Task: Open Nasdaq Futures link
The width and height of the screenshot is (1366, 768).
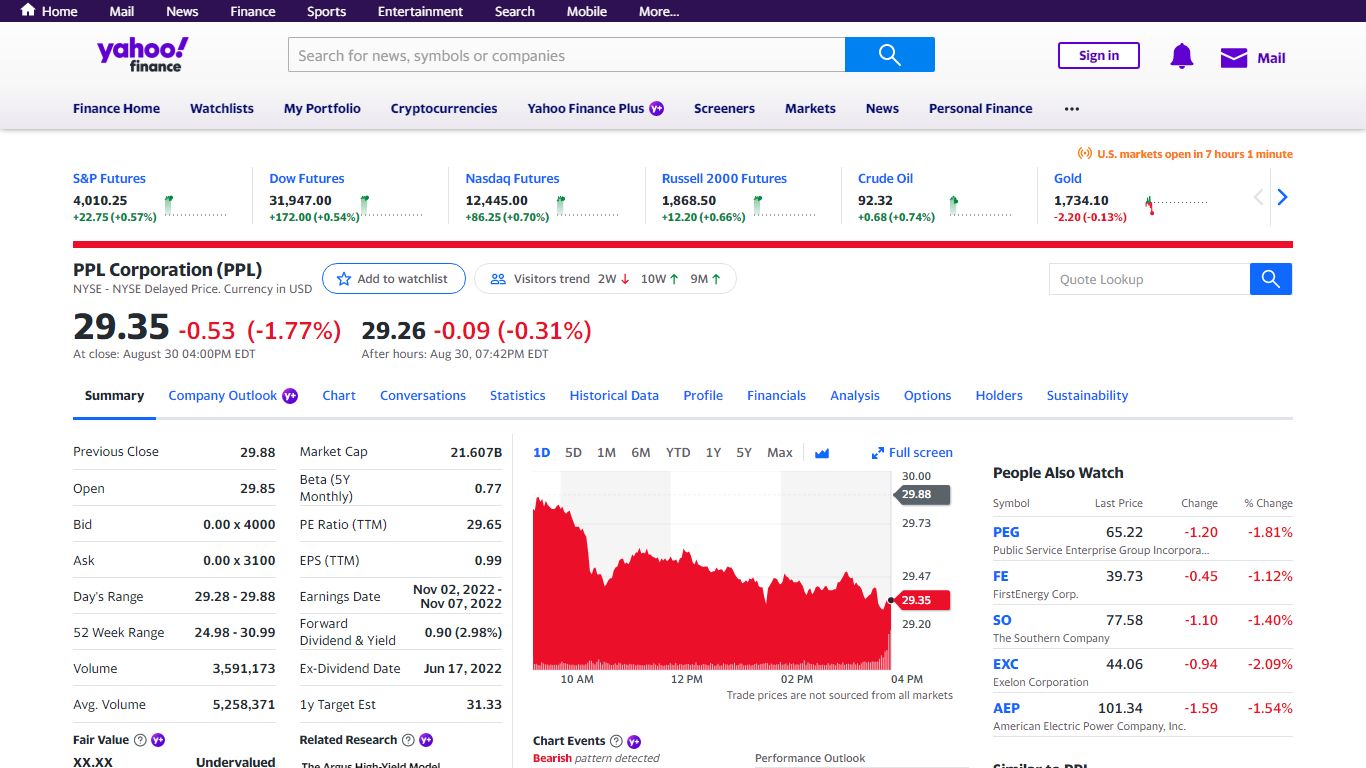Action: (x=512, y=178)
